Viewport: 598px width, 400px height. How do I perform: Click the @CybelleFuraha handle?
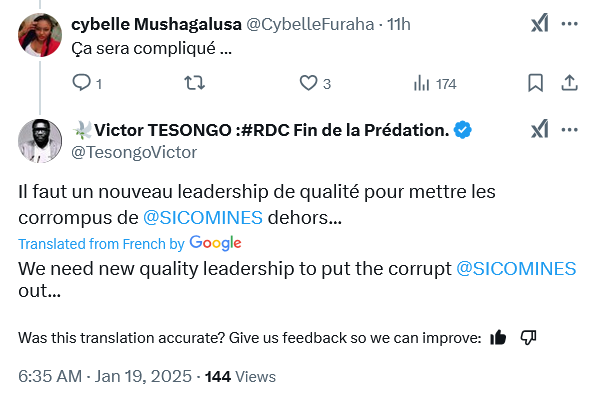tap(310, 24)
